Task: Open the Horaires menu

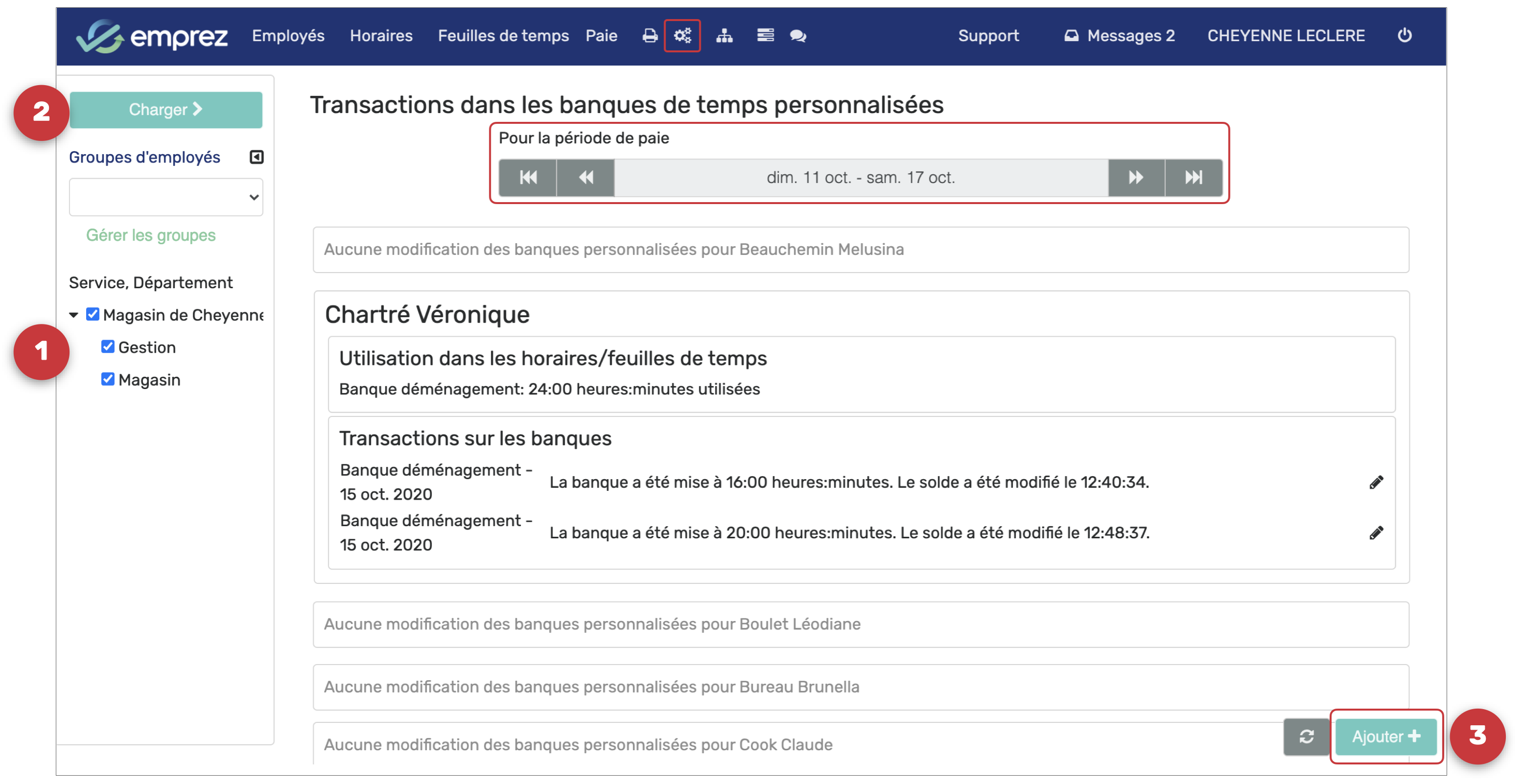Action: 381,36
